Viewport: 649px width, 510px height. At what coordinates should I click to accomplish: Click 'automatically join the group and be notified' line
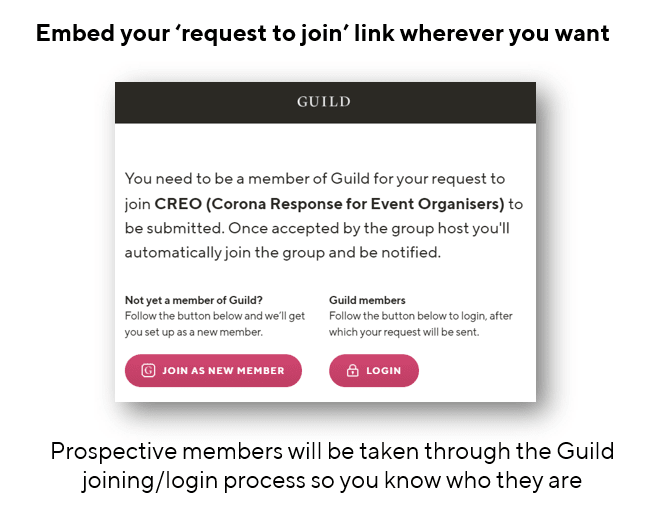[x=283, y=253]
